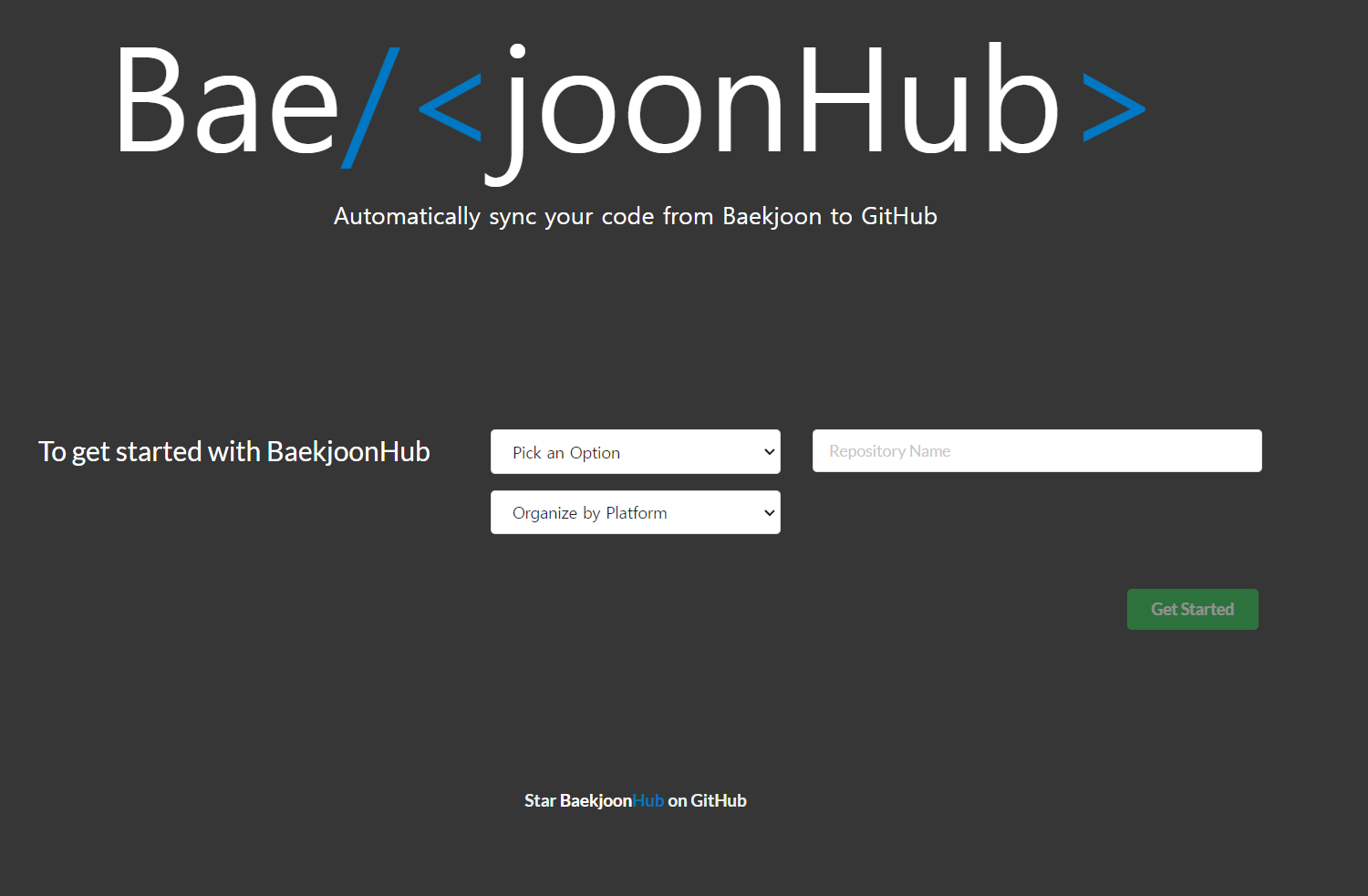Click 'To get started with BaekjoonHub' text
The width and height of the screenshot is (1368, 896).
pyautogui.click(x=234, y=451)
